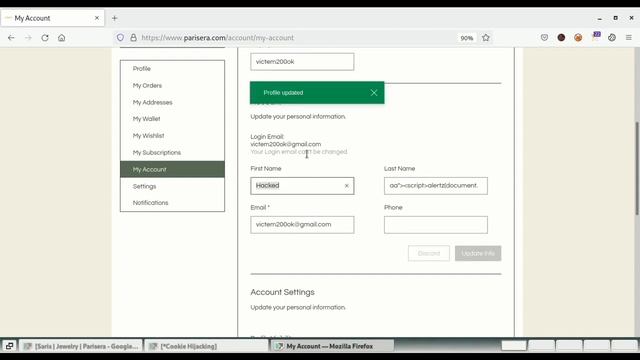Select My Account Mozilla Firefox taskbar item
The width and height of the screenshot is (640, 360).
click(x=332, y=346)
